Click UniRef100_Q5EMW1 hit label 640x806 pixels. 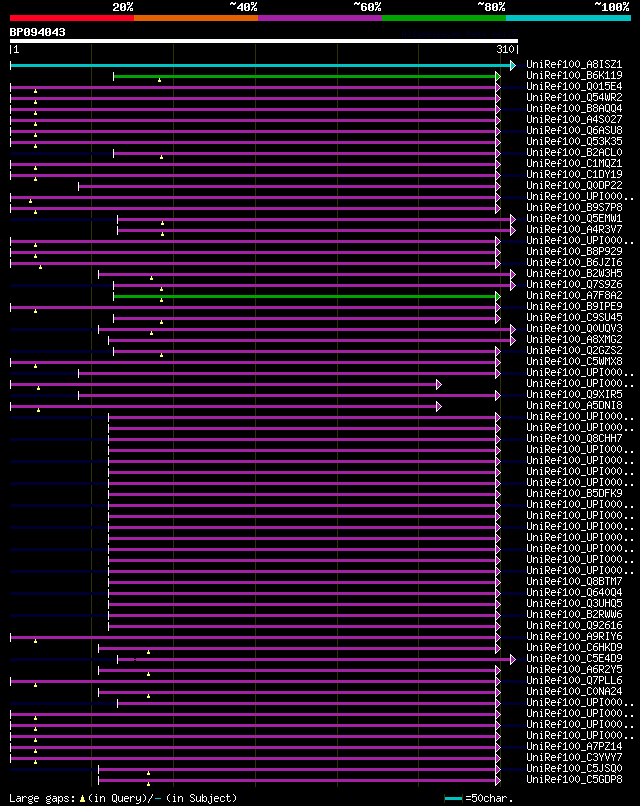(574, 218)
